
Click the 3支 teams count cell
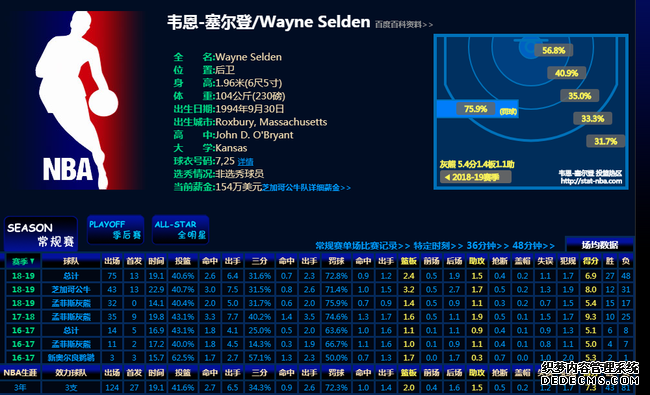click(x=71, y=388)
